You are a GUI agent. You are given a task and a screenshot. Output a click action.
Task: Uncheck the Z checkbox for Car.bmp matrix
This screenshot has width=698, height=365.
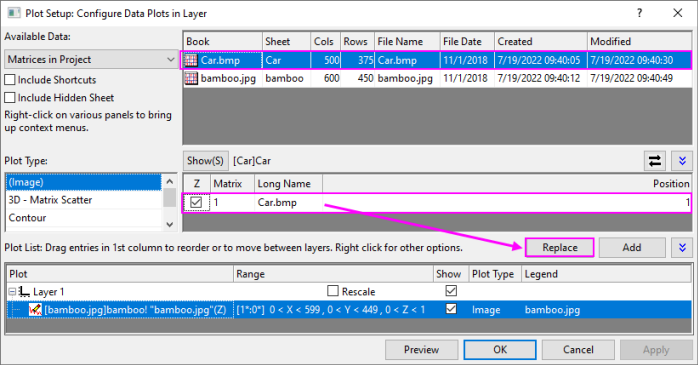coord(196,203)
